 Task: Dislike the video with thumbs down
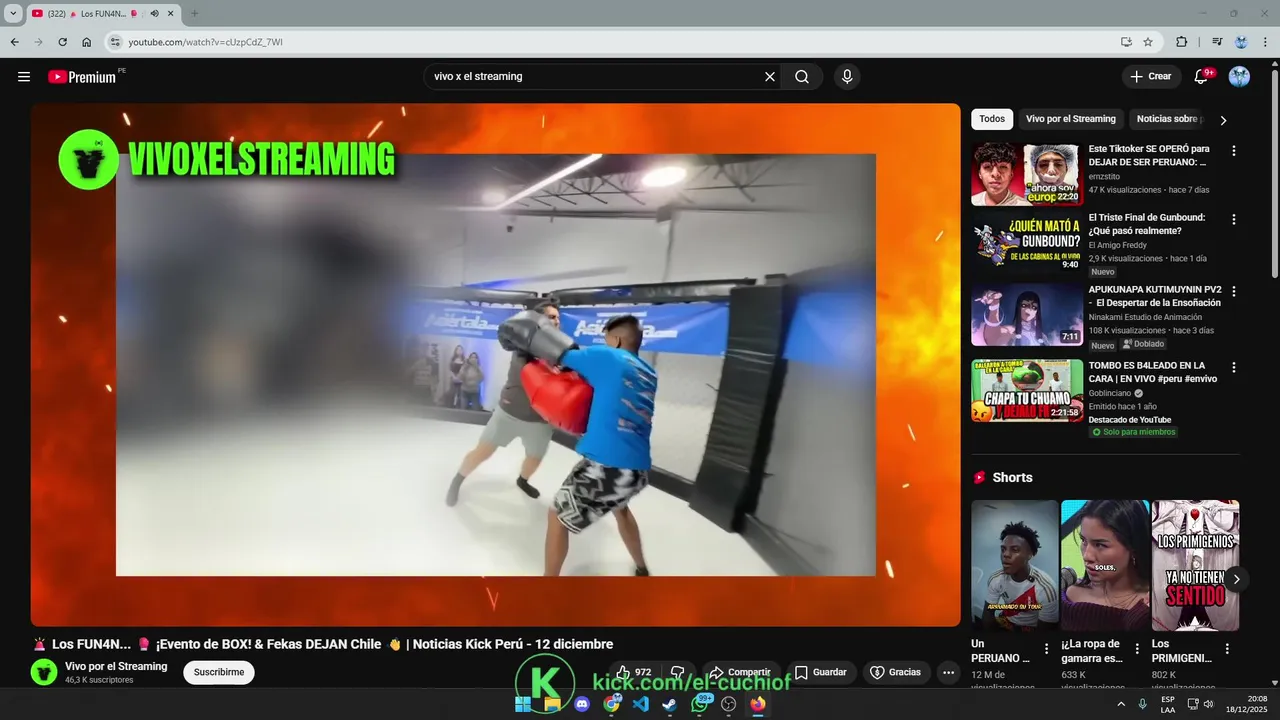(x=677, y=672)
